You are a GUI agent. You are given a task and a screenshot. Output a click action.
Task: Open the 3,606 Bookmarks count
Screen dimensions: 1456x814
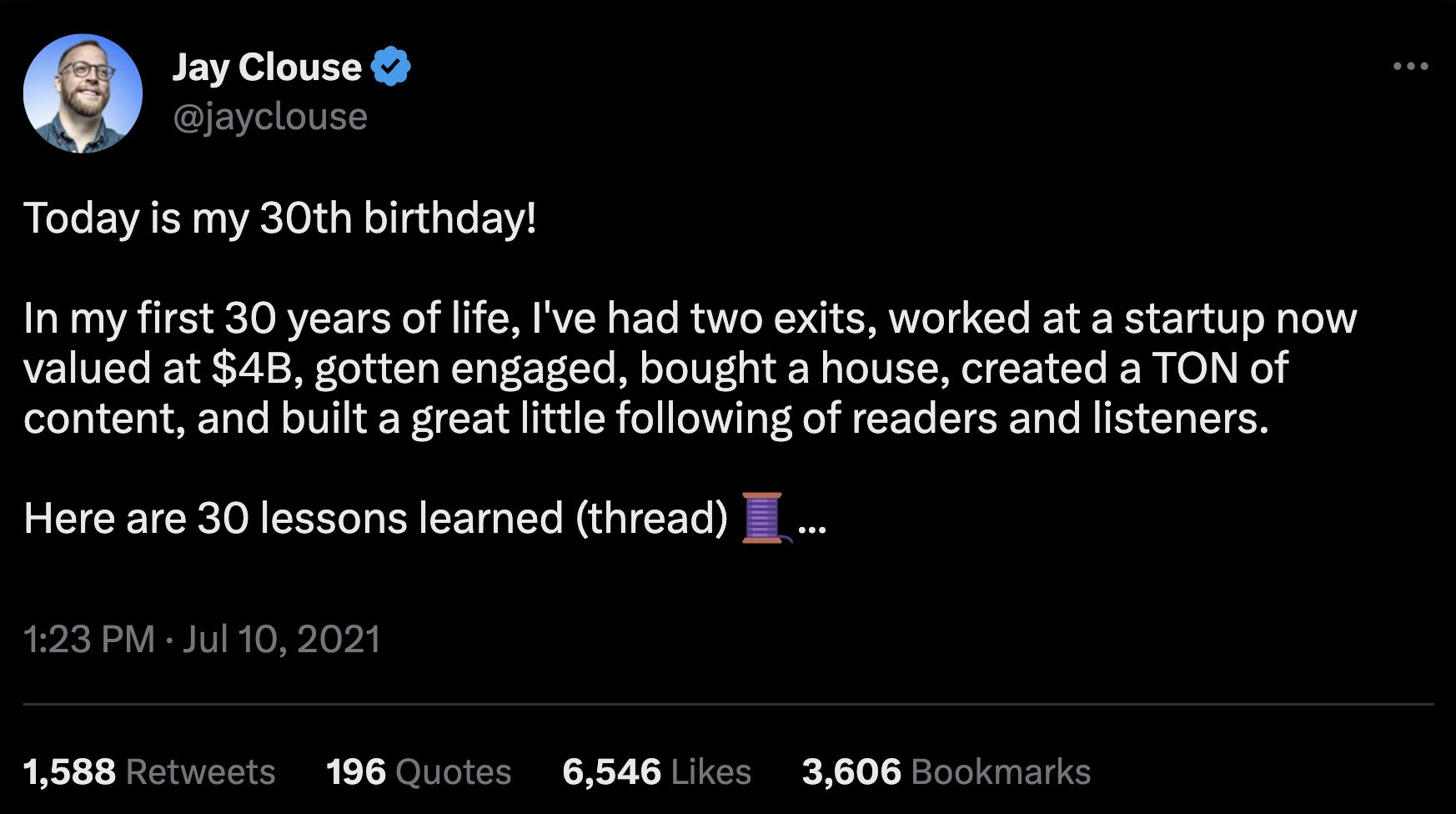tap(946, 771)
